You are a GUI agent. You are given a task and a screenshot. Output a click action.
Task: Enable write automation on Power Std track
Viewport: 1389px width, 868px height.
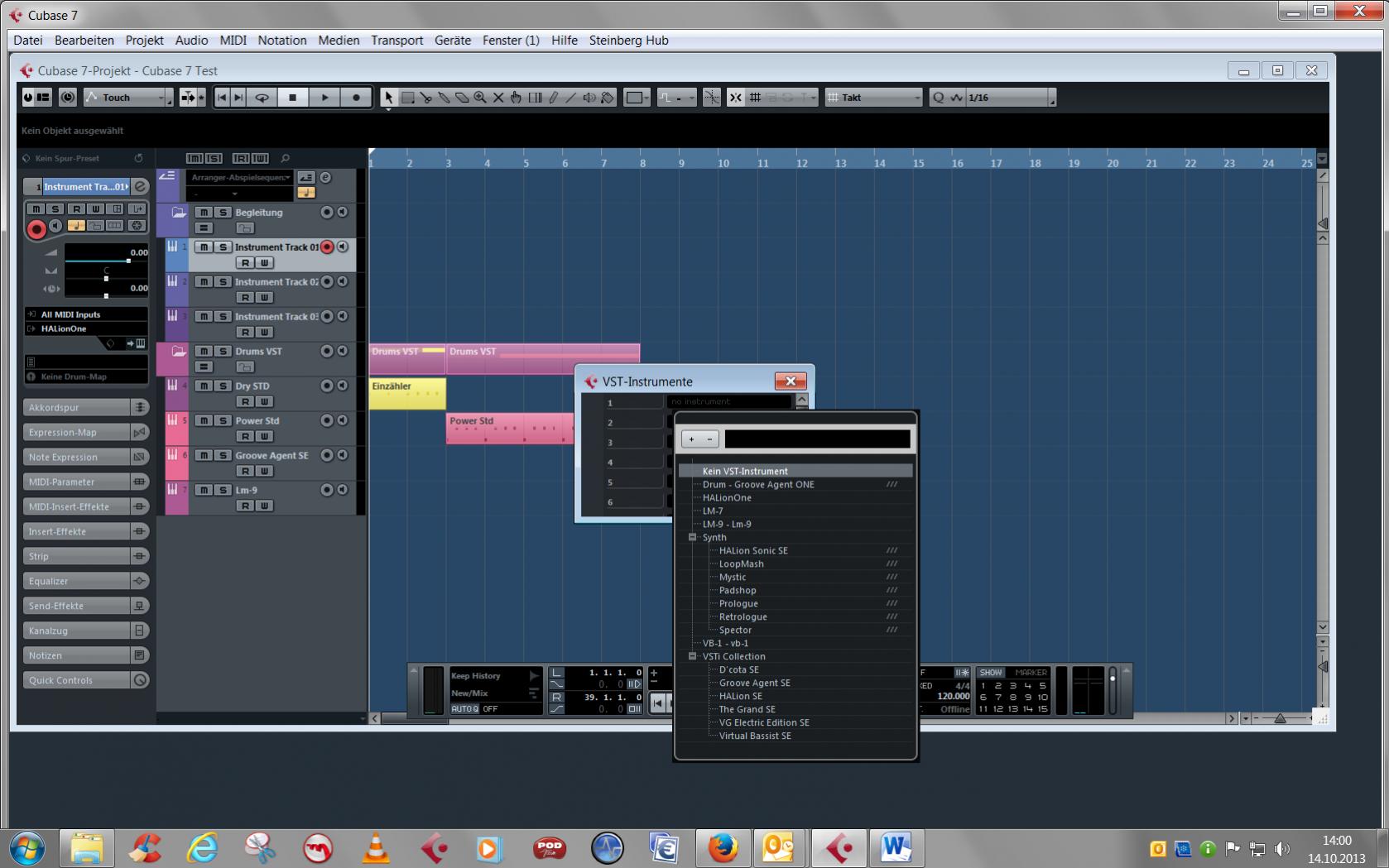tap(264, 436)
